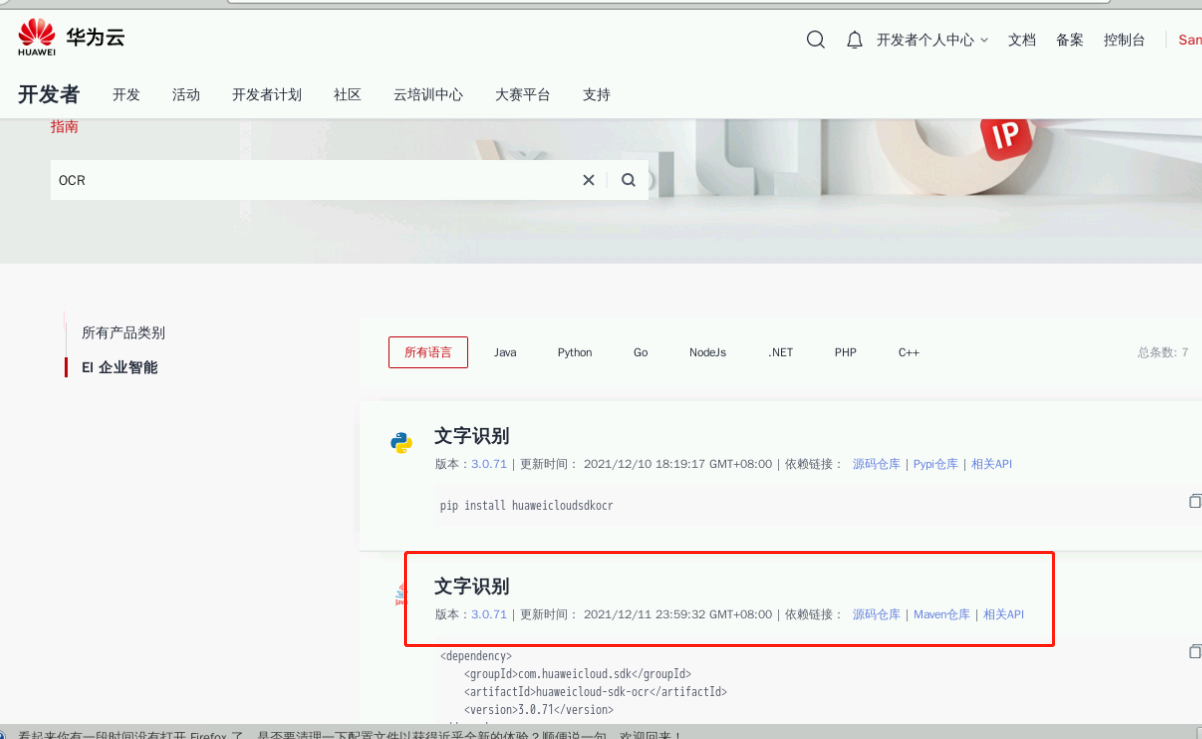Open the 文档 link in the header

pos(1022,40)
